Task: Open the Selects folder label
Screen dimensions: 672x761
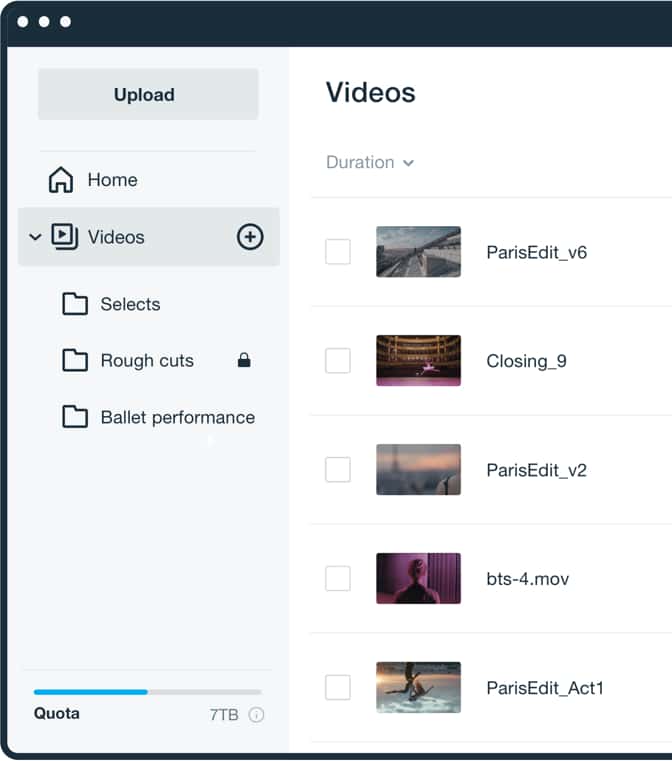Action: (x=130, y=304)
